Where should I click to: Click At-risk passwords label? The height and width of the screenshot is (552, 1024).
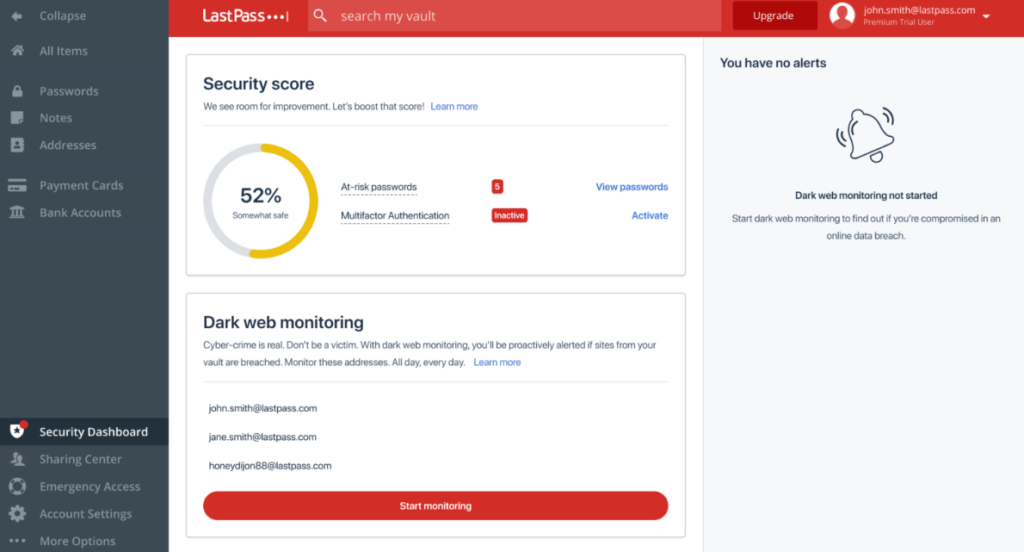[x=379, y=187]
